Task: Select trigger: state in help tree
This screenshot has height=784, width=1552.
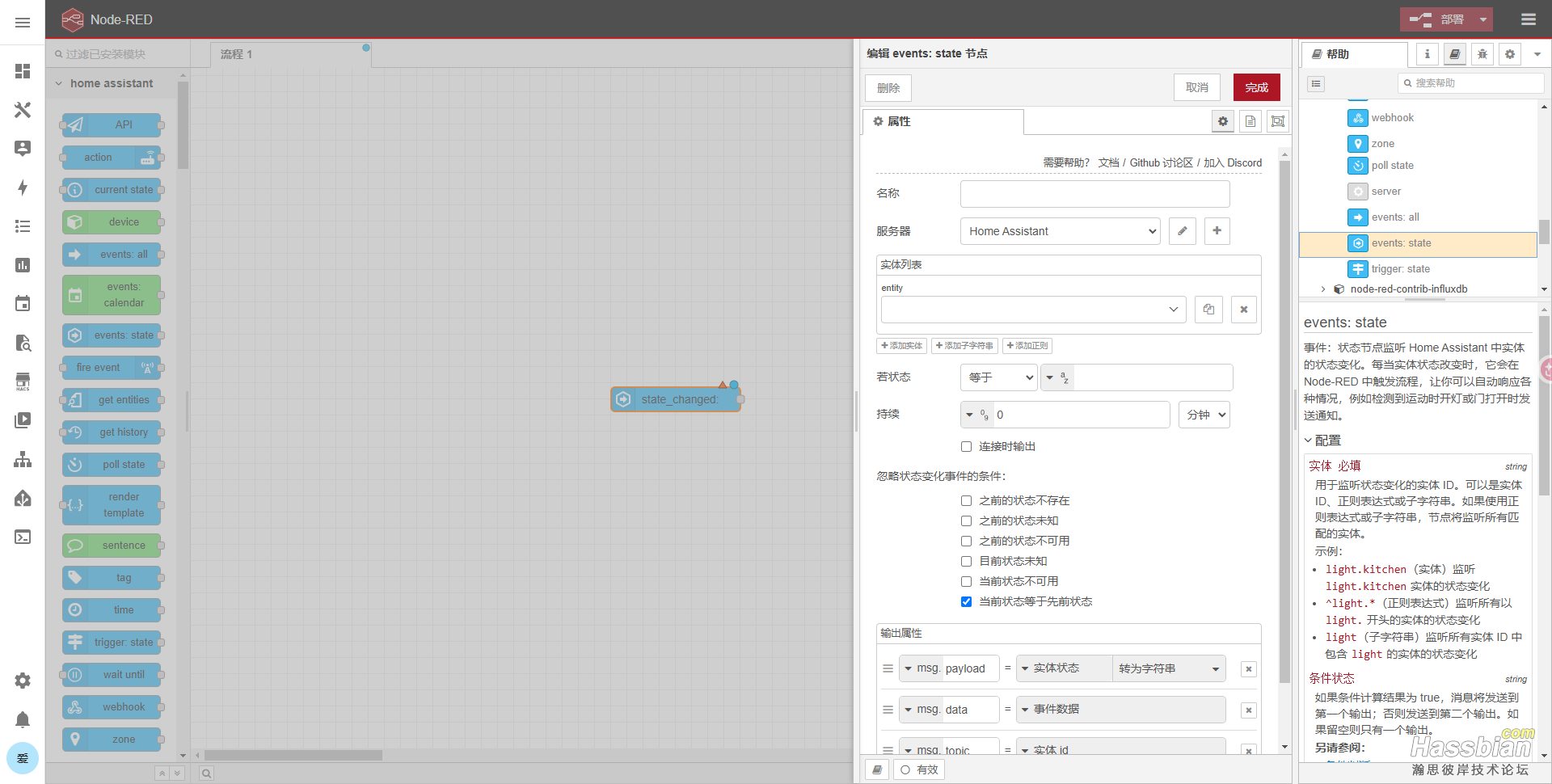Action: pyautogui.click(x=1400, y=269)
